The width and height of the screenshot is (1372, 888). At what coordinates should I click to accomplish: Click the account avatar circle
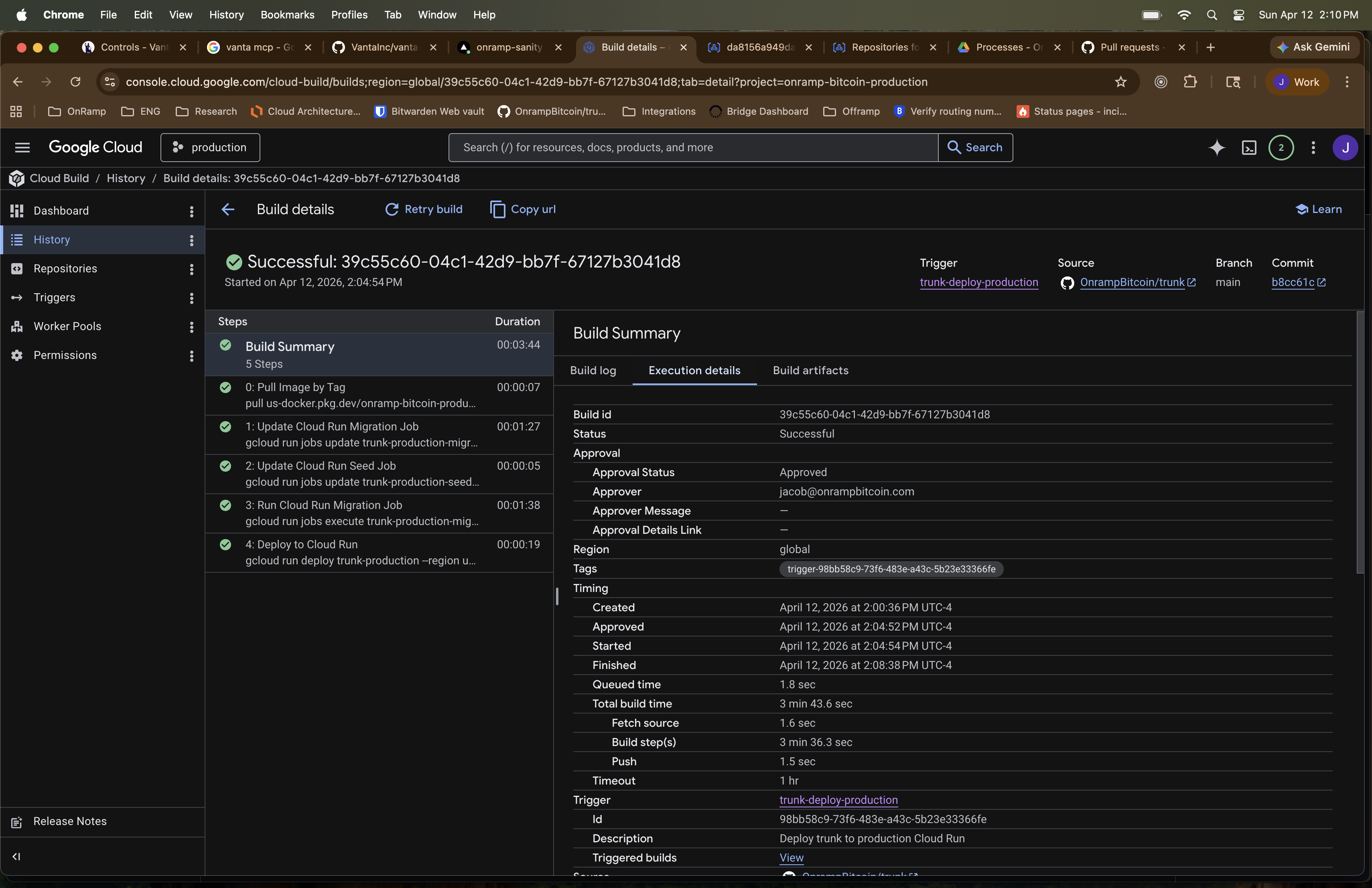(x=1346, y=148)
